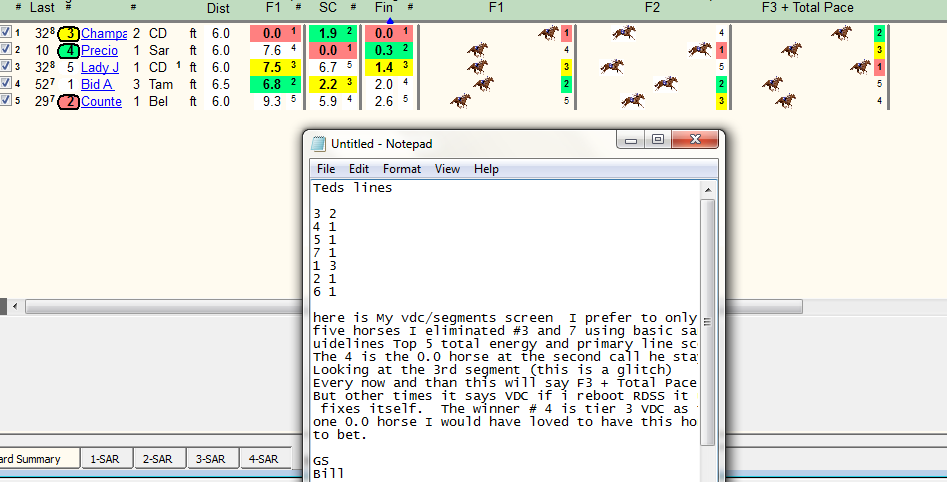Click the green F1 value 6.8
This screenshot has height=482, width=947.
pos(272,84)
